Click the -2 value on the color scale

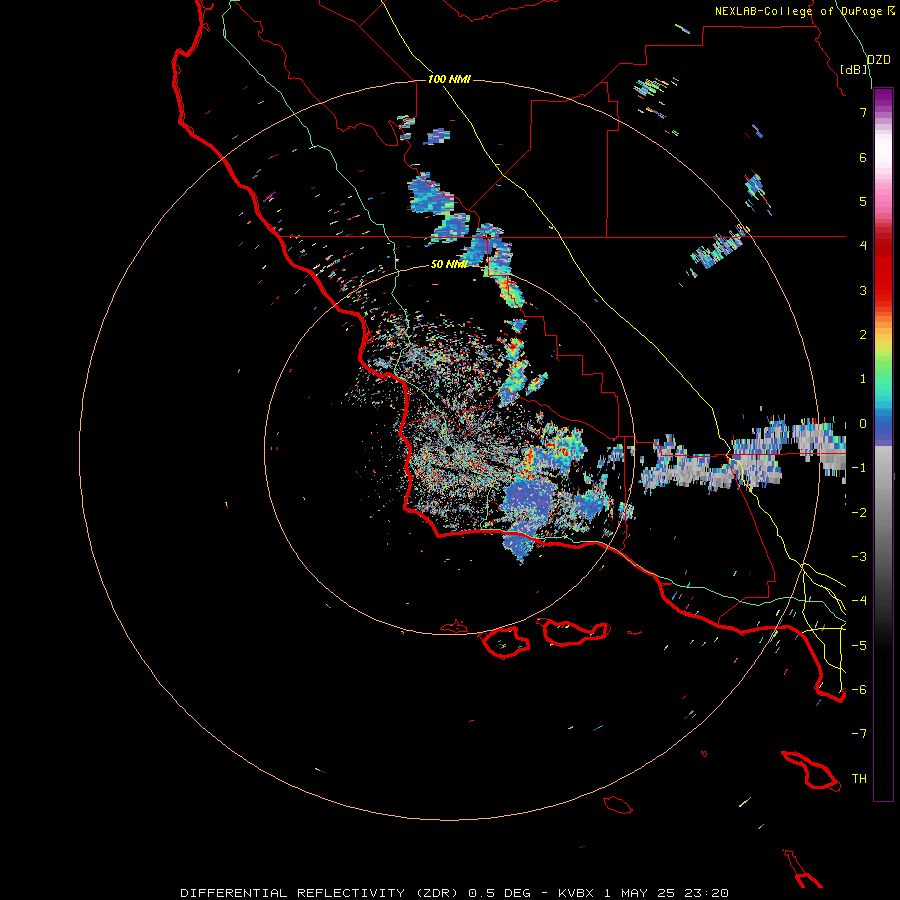(859, 513)
